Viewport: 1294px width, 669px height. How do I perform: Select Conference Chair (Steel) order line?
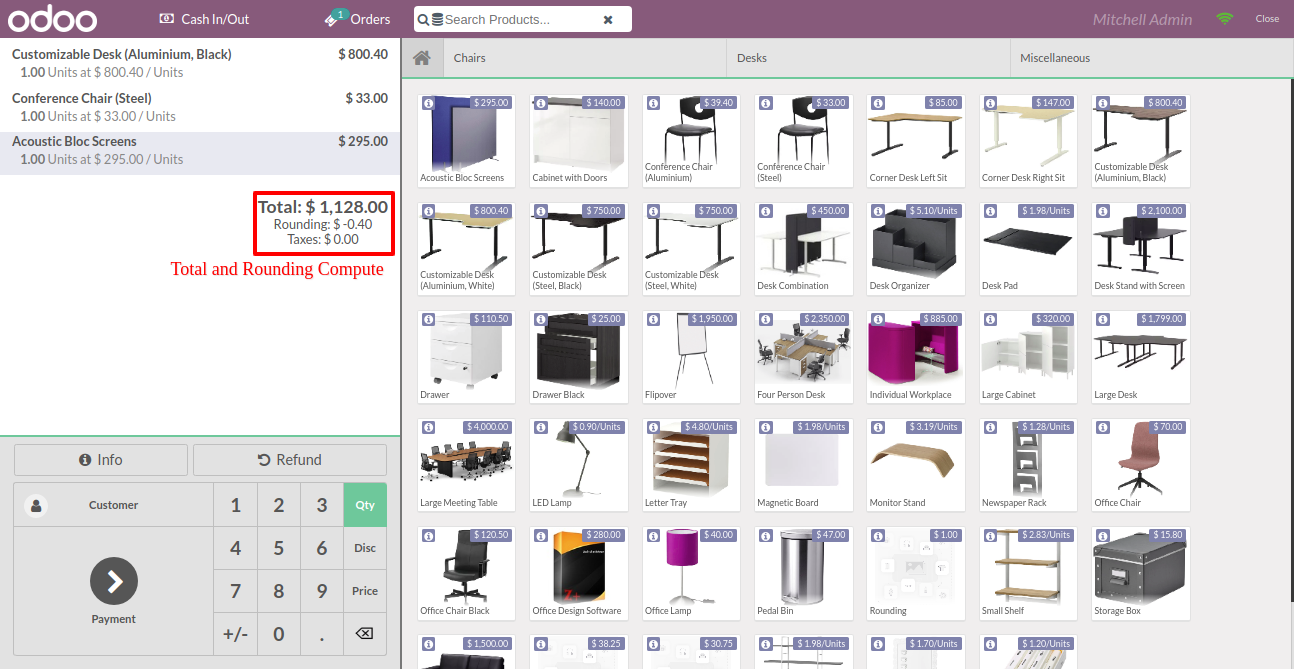200,107
